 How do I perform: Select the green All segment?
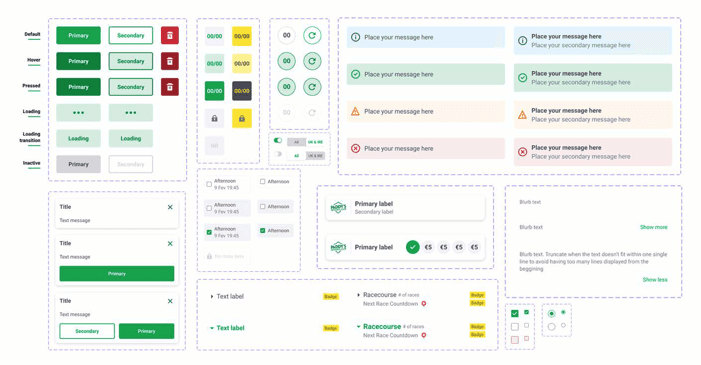click(x=296, y=156)
